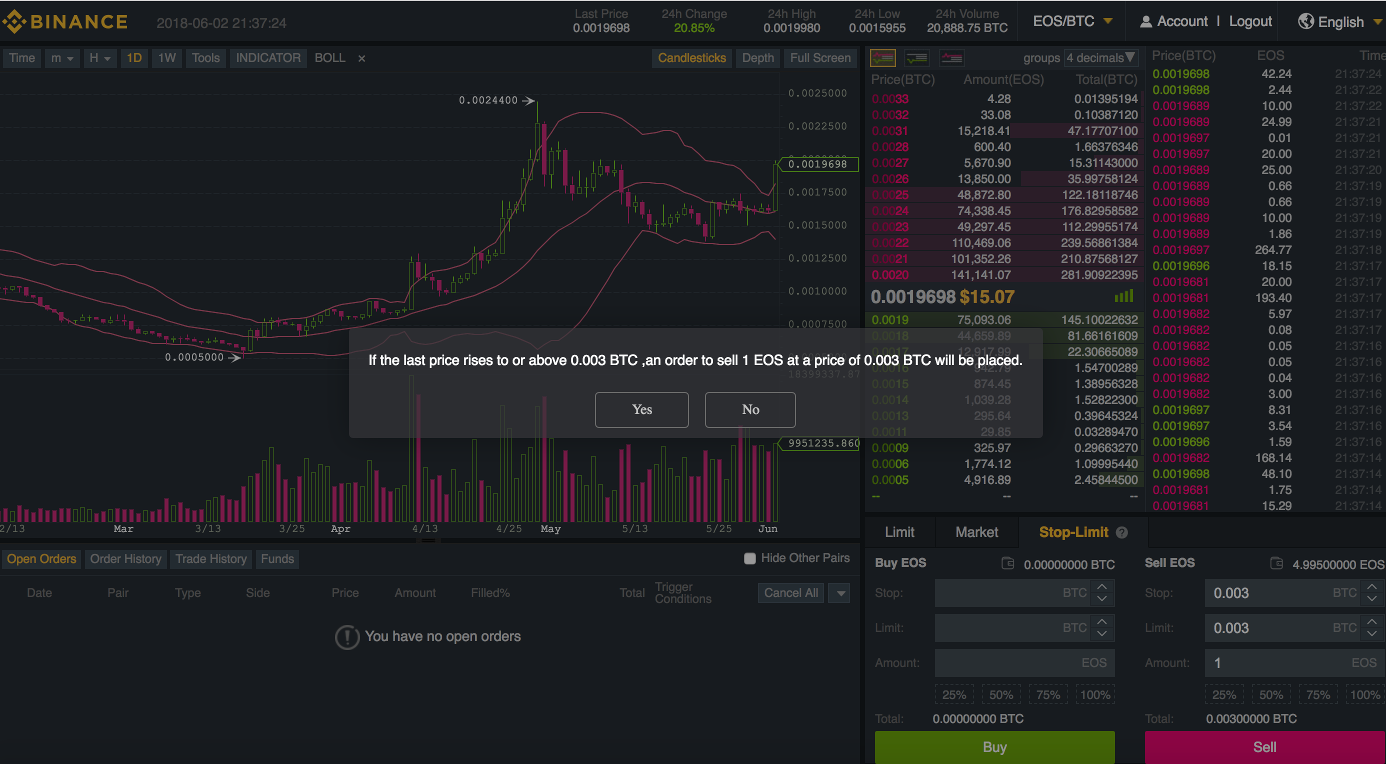Image resolution: width=1386 pixels, height=764 pixels.
Task: Open chart Tools
Action: pos(206,58)
